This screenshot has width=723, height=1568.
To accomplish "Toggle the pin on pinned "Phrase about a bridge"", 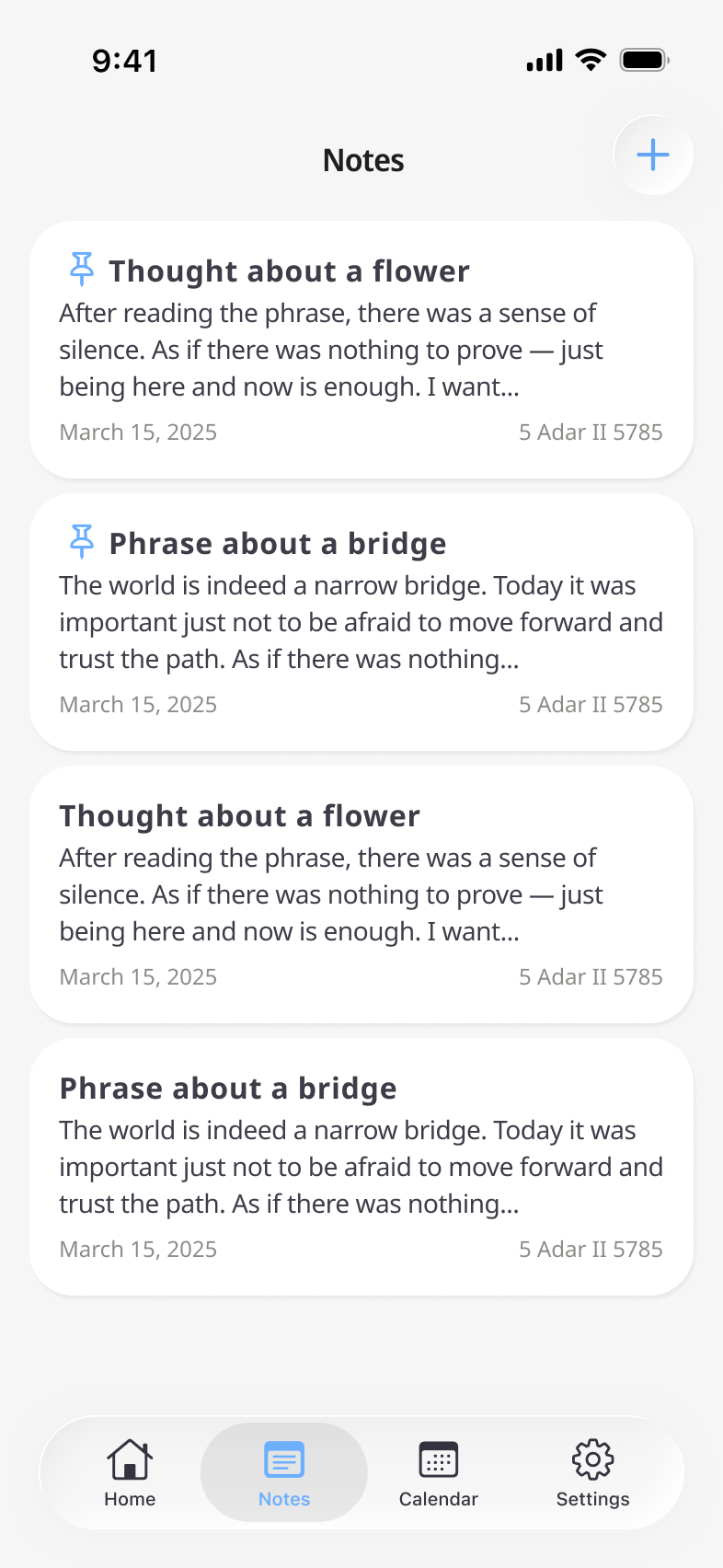I will (x=82, y=541).
